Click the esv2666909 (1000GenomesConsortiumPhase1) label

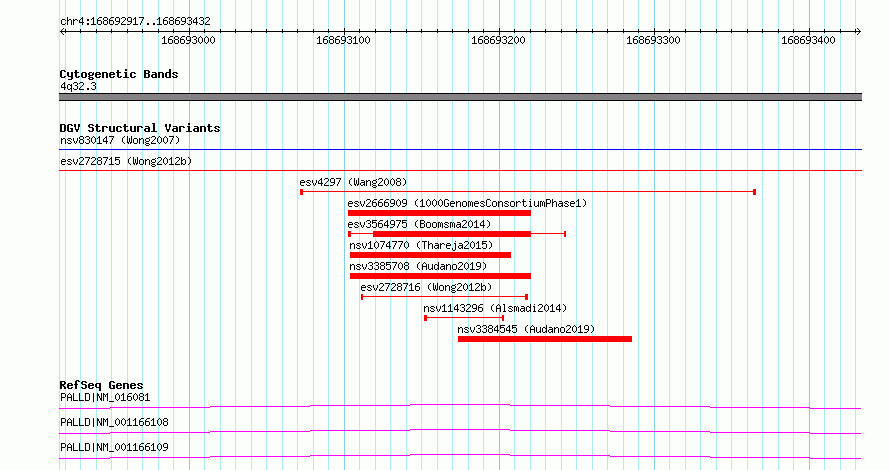[467, 203]
